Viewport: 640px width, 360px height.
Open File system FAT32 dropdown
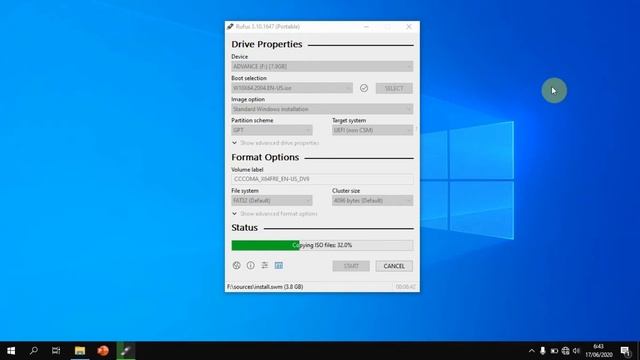point(272,200)
